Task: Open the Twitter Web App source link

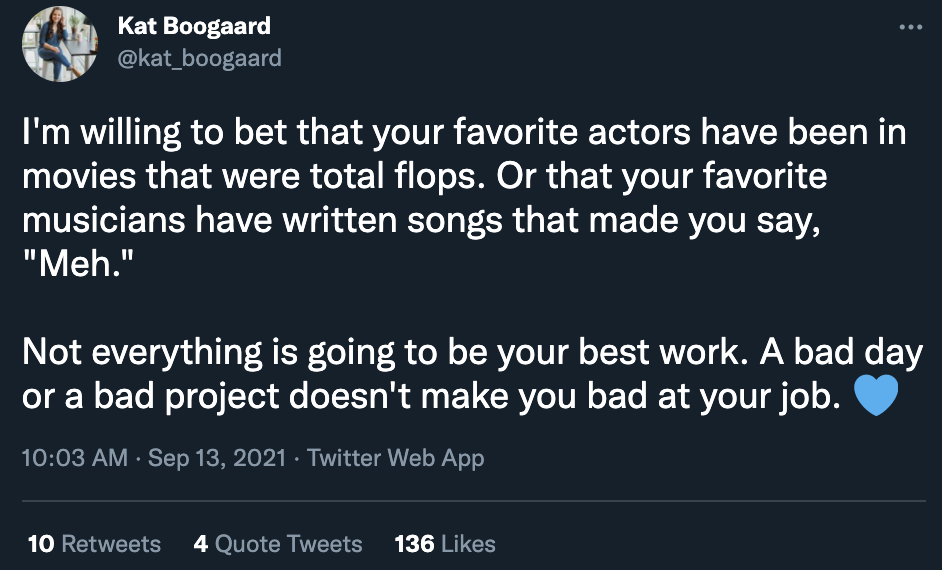Action: click(395, 458)
